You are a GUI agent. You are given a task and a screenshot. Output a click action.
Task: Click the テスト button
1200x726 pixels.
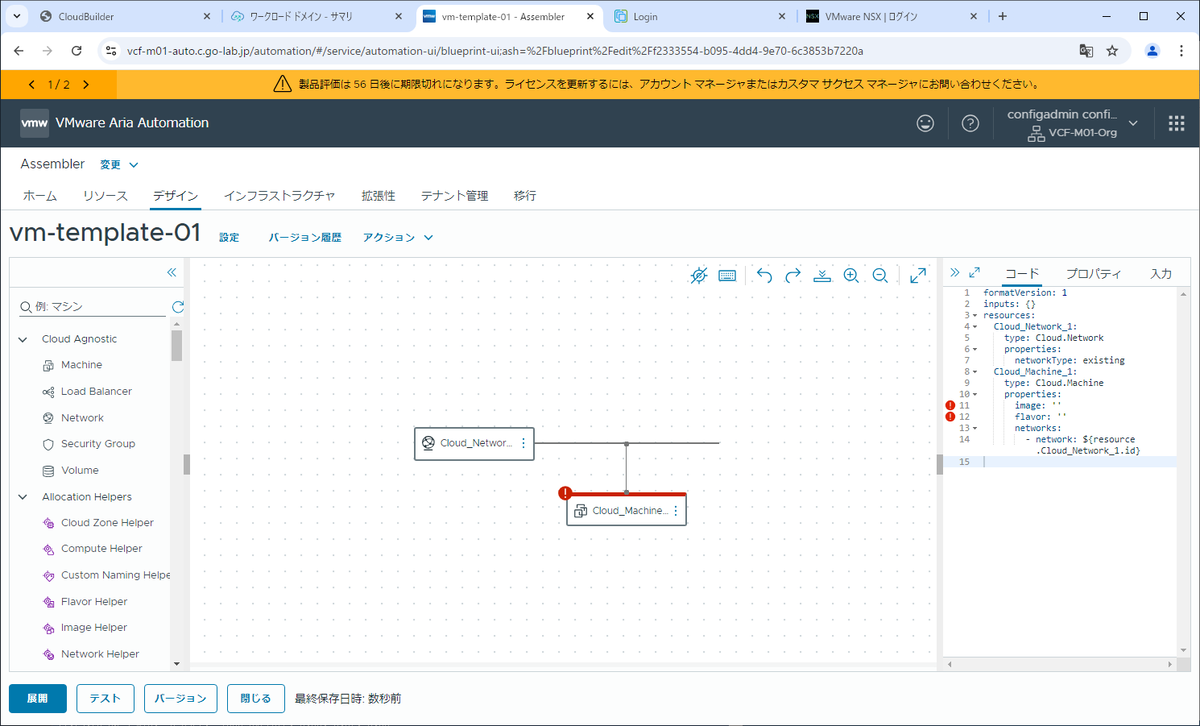(x=105, y=698)
